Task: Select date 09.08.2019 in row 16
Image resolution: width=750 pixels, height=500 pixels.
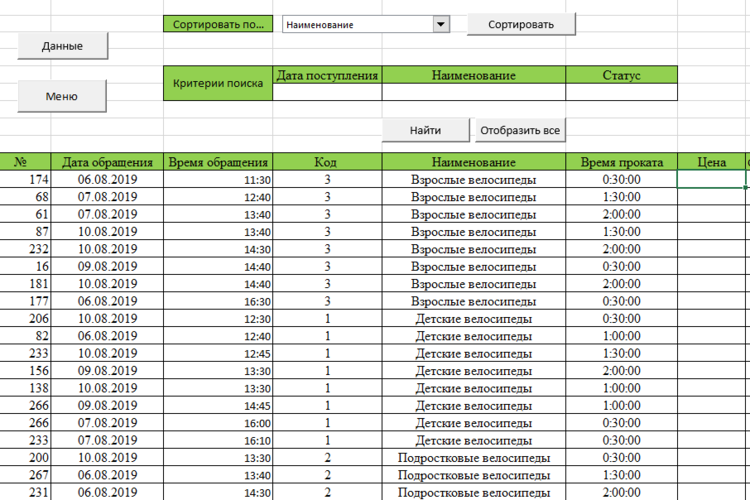Action: [x=107, y=266]
